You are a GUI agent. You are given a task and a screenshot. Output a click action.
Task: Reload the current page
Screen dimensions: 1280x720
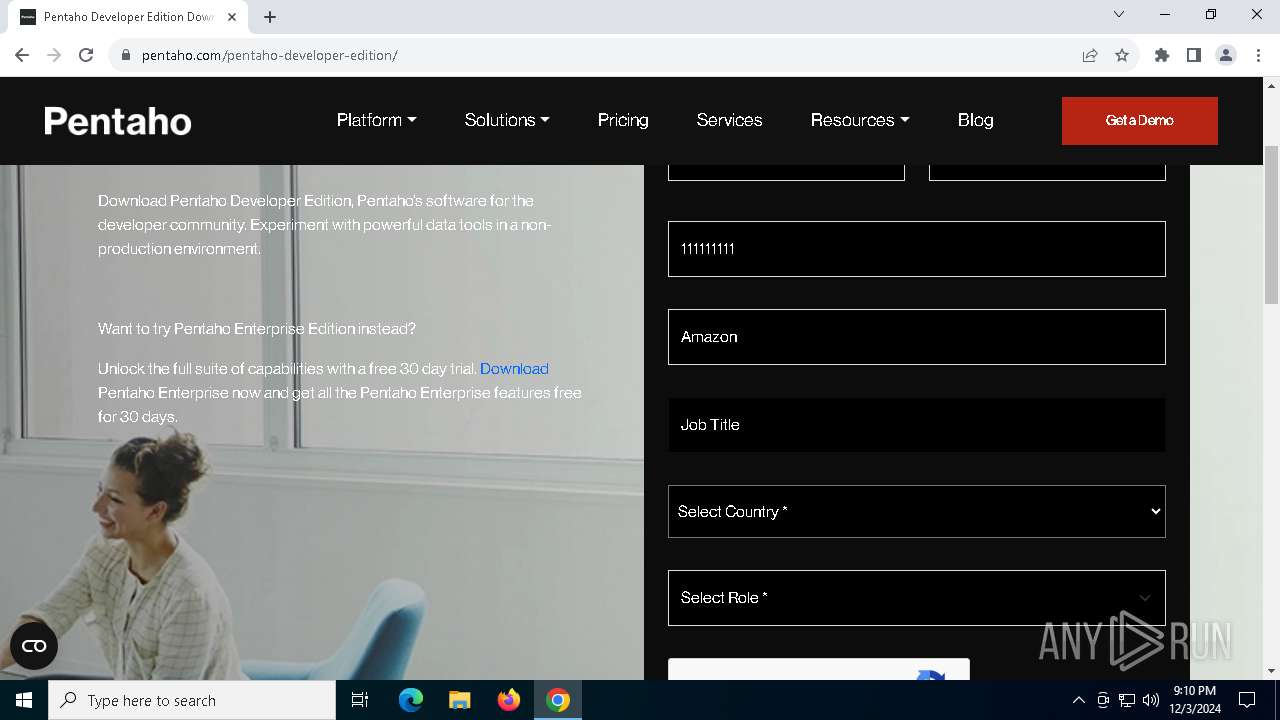(86, 55)
